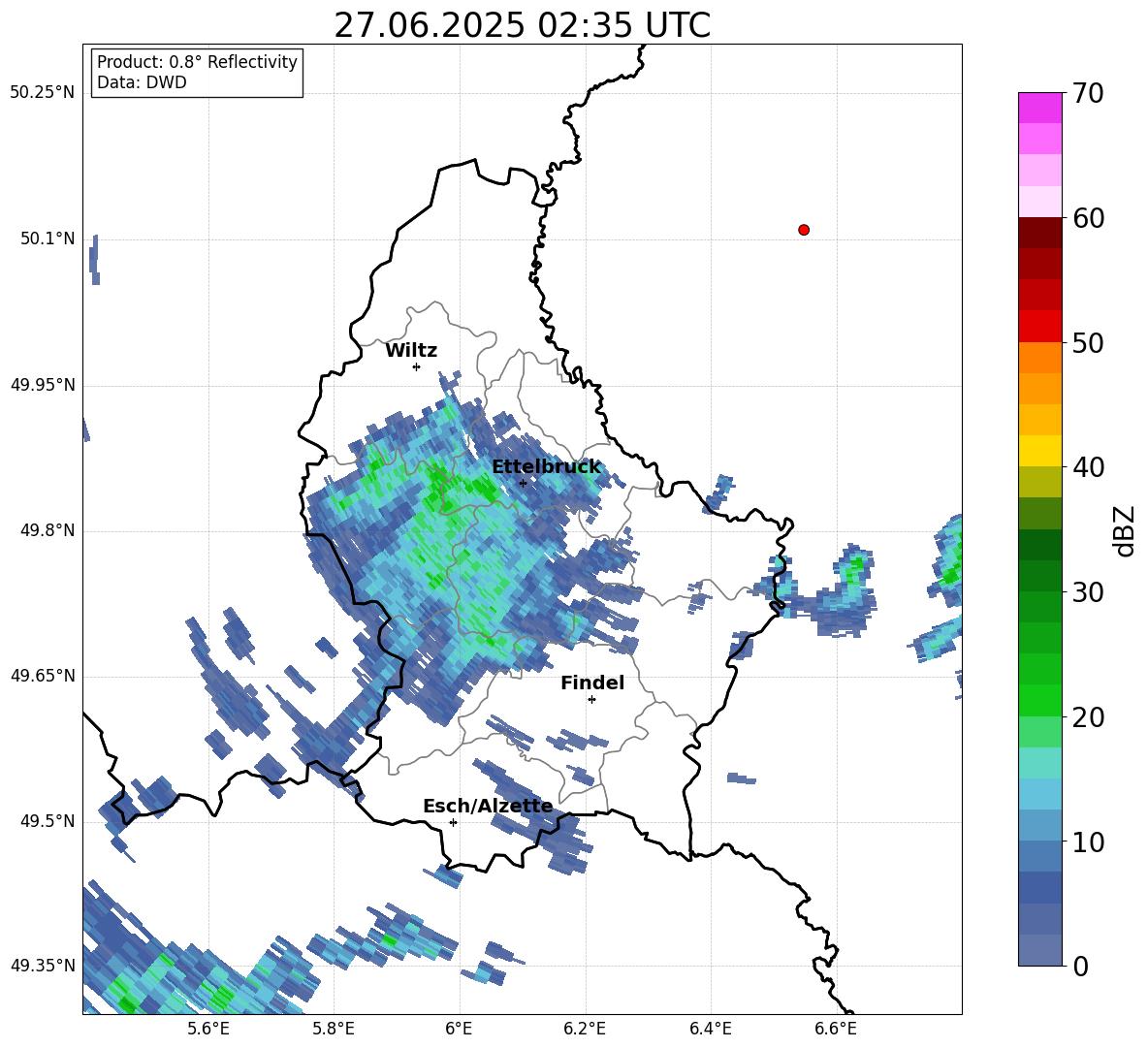1148x1048 pixels.
Task: Click the 49.8°N latitude label
Action: coord(47,530)
